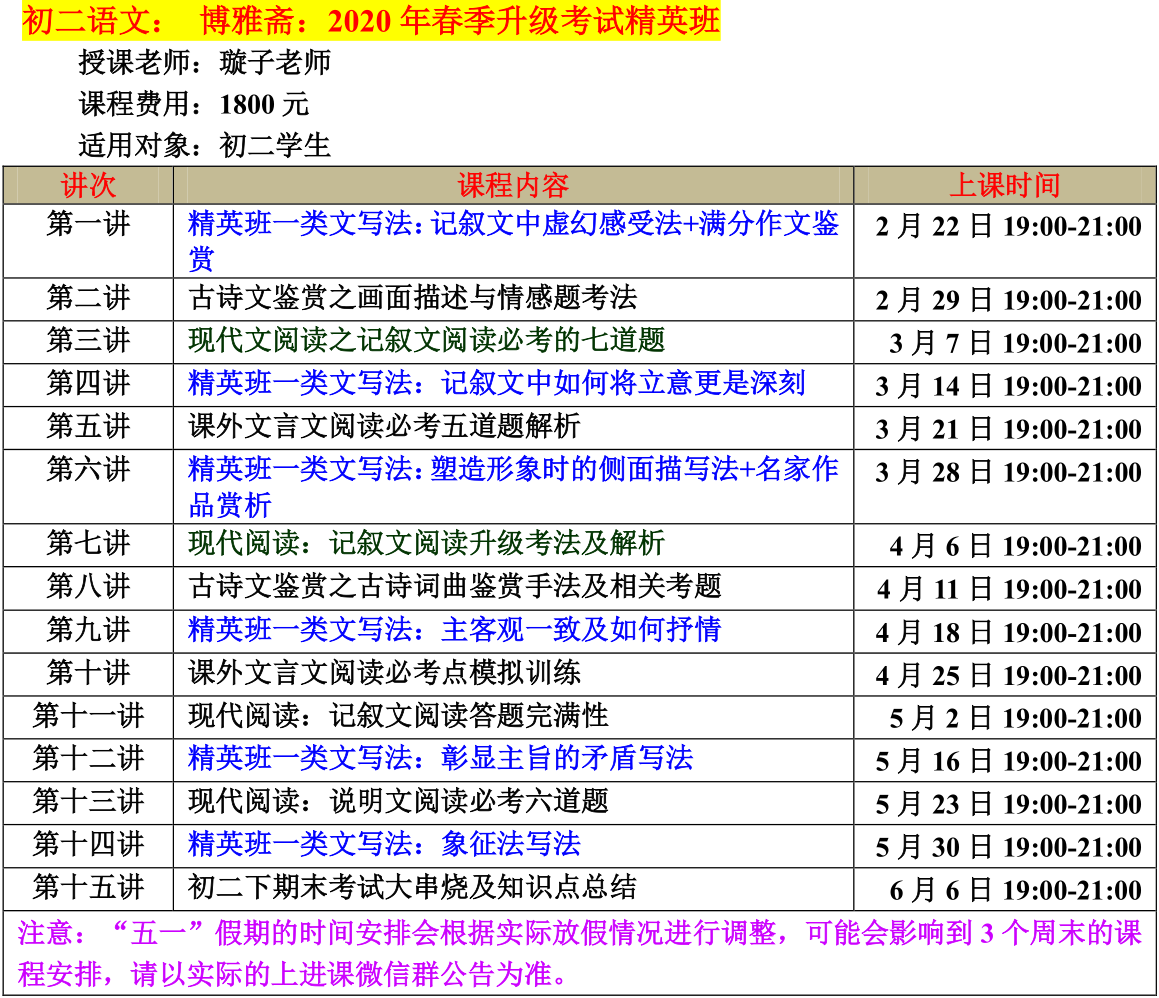Click the yellow-highlighted course title heading
This screenshot has height=998, width=1159.
pos(370,21)
